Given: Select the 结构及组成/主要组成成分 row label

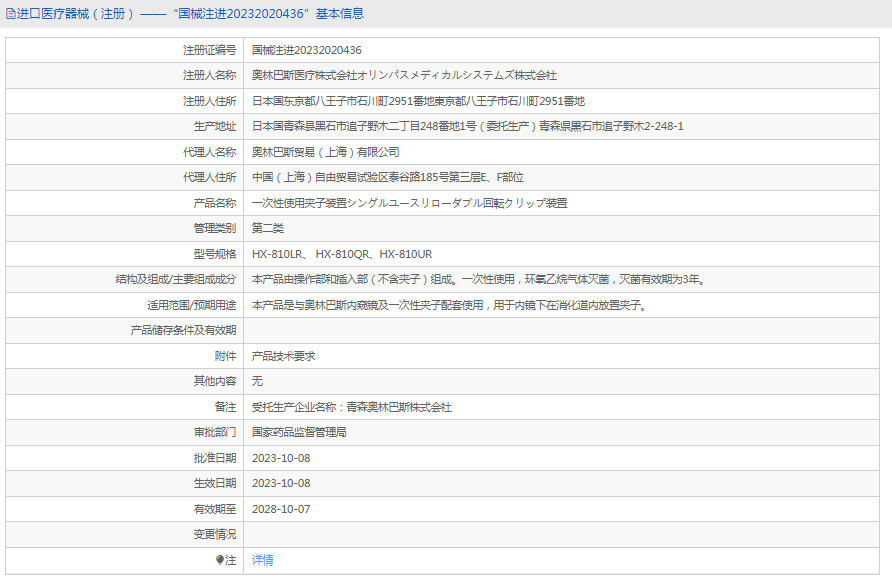Looking at the screenshot, I should [176, 279].
